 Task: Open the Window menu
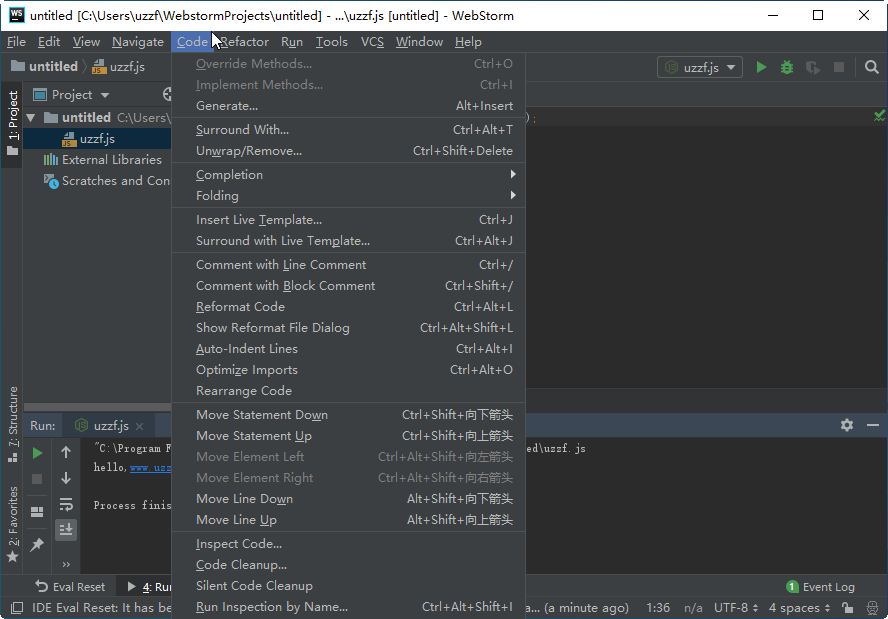point(419,42)
